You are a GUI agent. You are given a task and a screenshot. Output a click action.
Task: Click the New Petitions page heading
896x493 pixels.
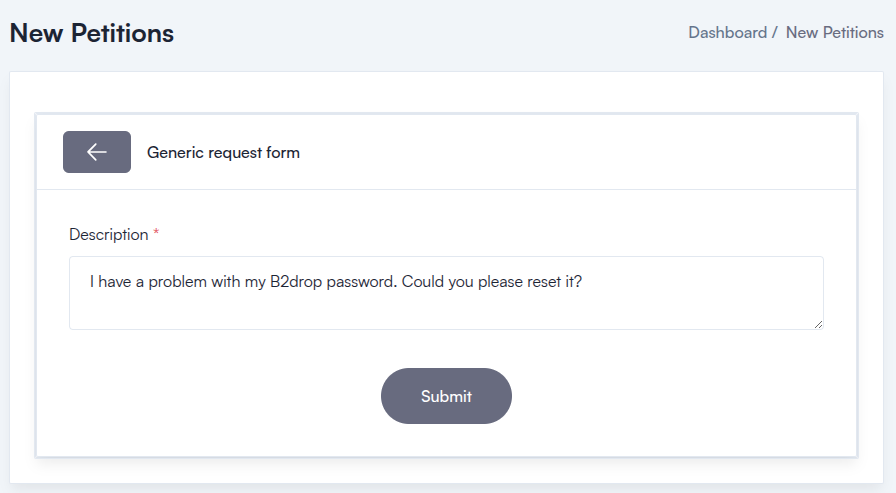(92, 33)
